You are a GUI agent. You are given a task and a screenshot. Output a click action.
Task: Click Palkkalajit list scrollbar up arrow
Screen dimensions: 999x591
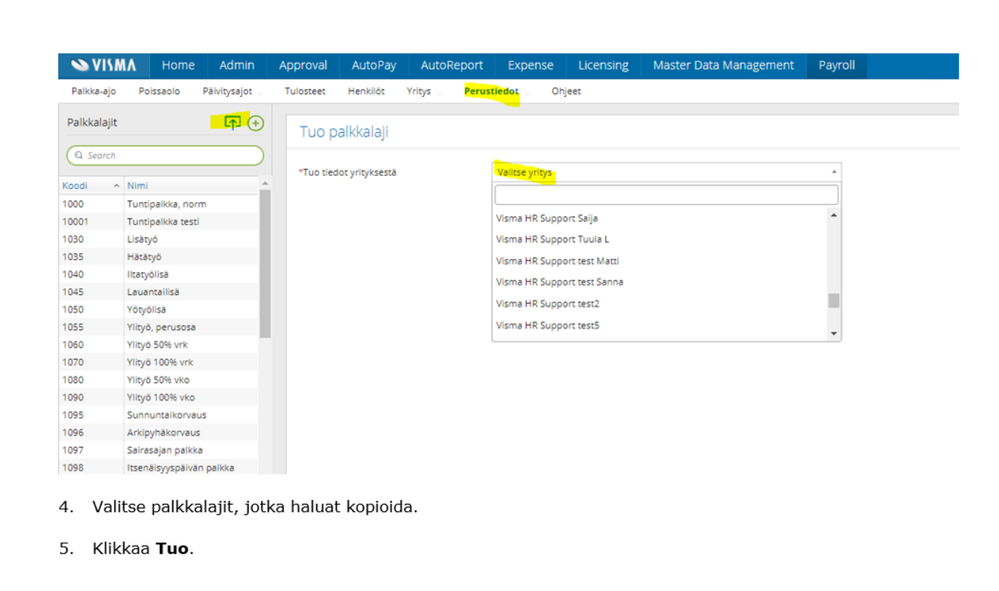point(265,184)
